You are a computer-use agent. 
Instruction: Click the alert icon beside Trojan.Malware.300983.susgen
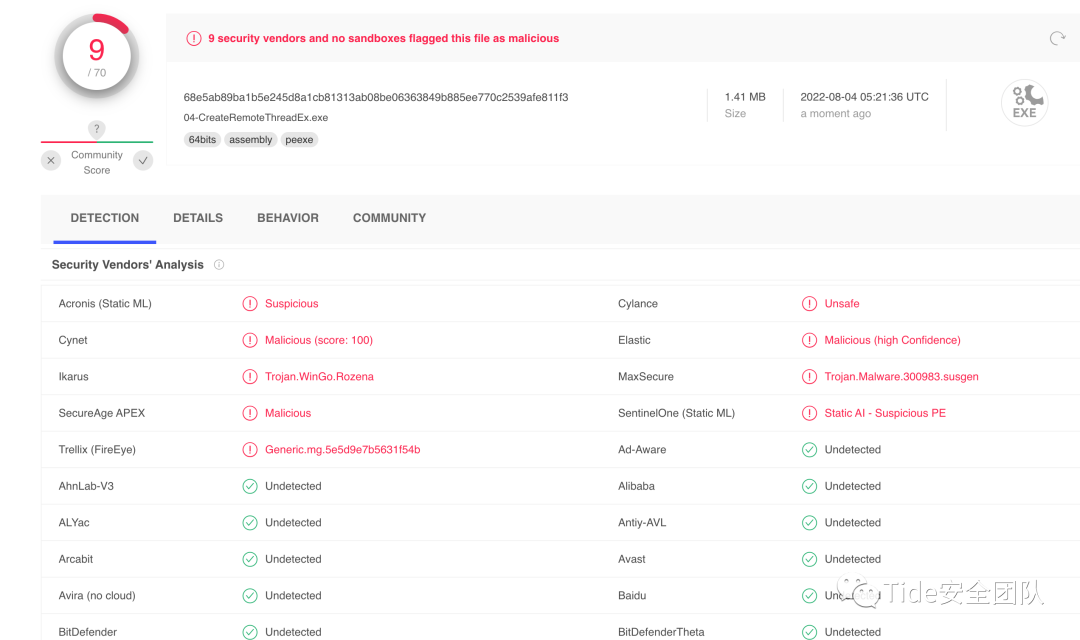[x=809, y=377]
